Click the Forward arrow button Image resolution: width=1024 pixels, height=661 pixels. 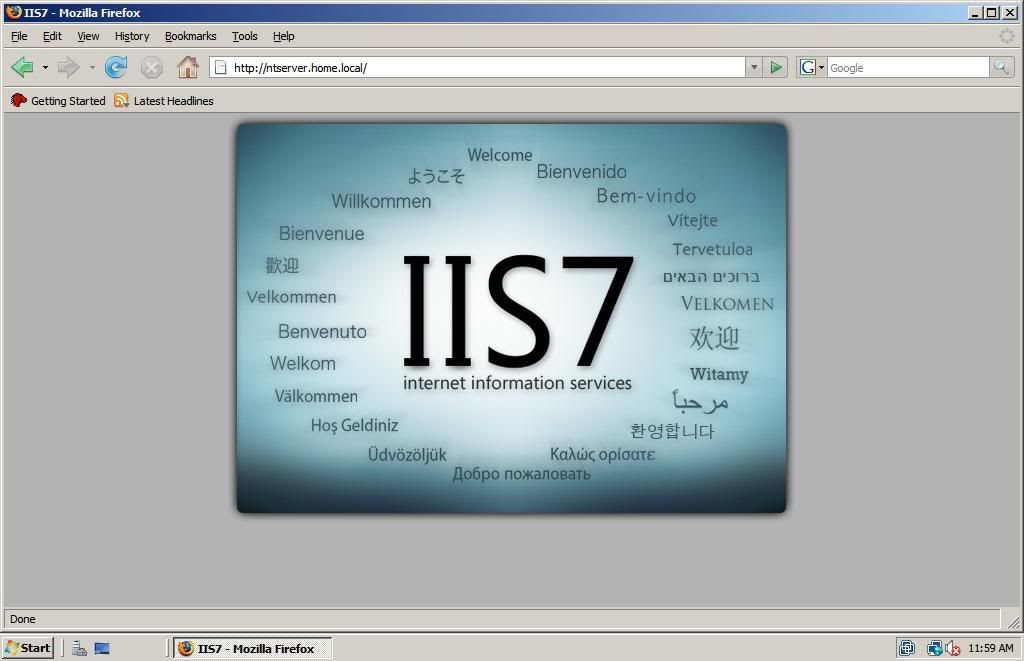click(x=69, y=67)
